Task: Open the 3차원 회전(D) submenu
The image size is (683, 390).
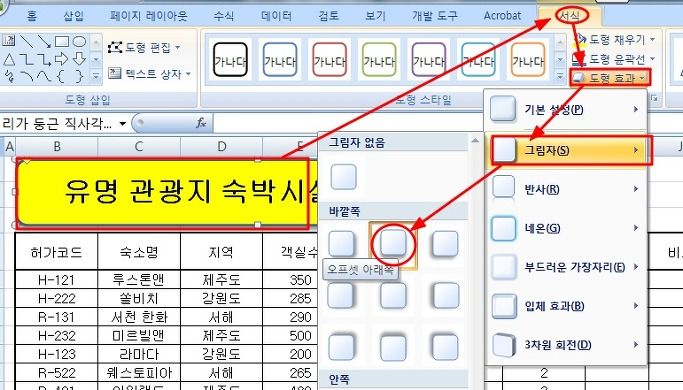Action: (x=566, y=345)
